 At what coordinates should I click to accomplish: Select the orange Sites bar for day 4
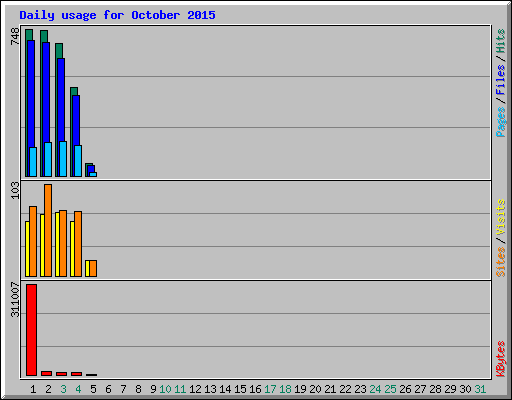click(x=78, y=244)
